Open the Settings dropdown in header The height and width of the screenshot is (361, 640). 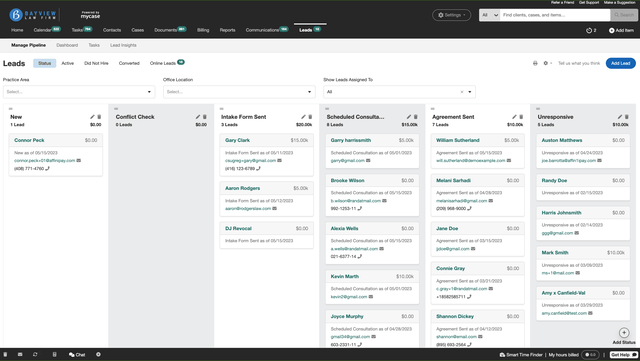click(x=451, y=15)
